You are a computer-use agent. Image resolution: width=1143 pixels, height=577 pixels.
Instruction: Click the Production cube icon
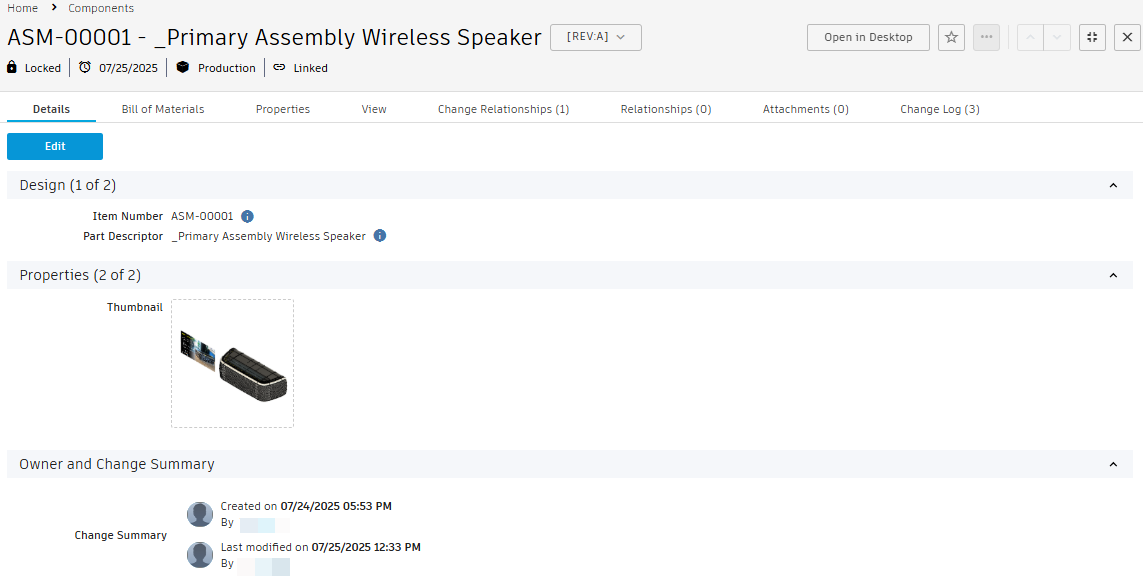point(182,68)
